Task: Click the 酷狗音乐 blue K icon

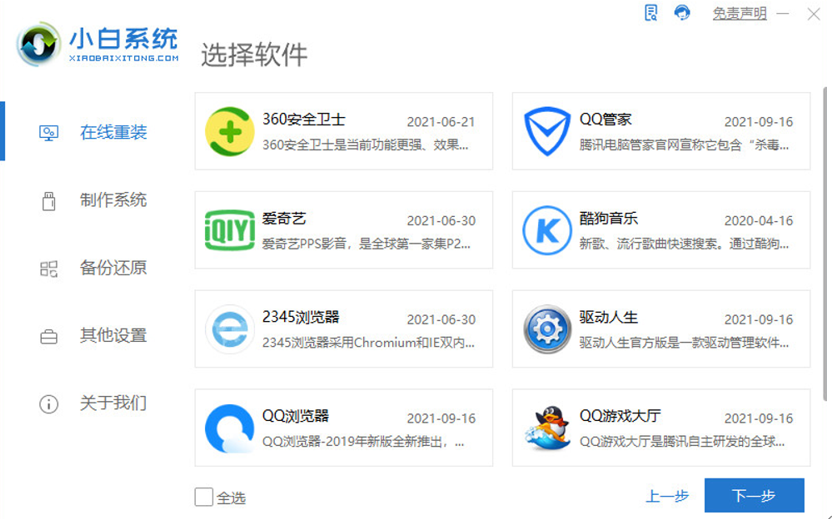Action: [x=547, y=230]
